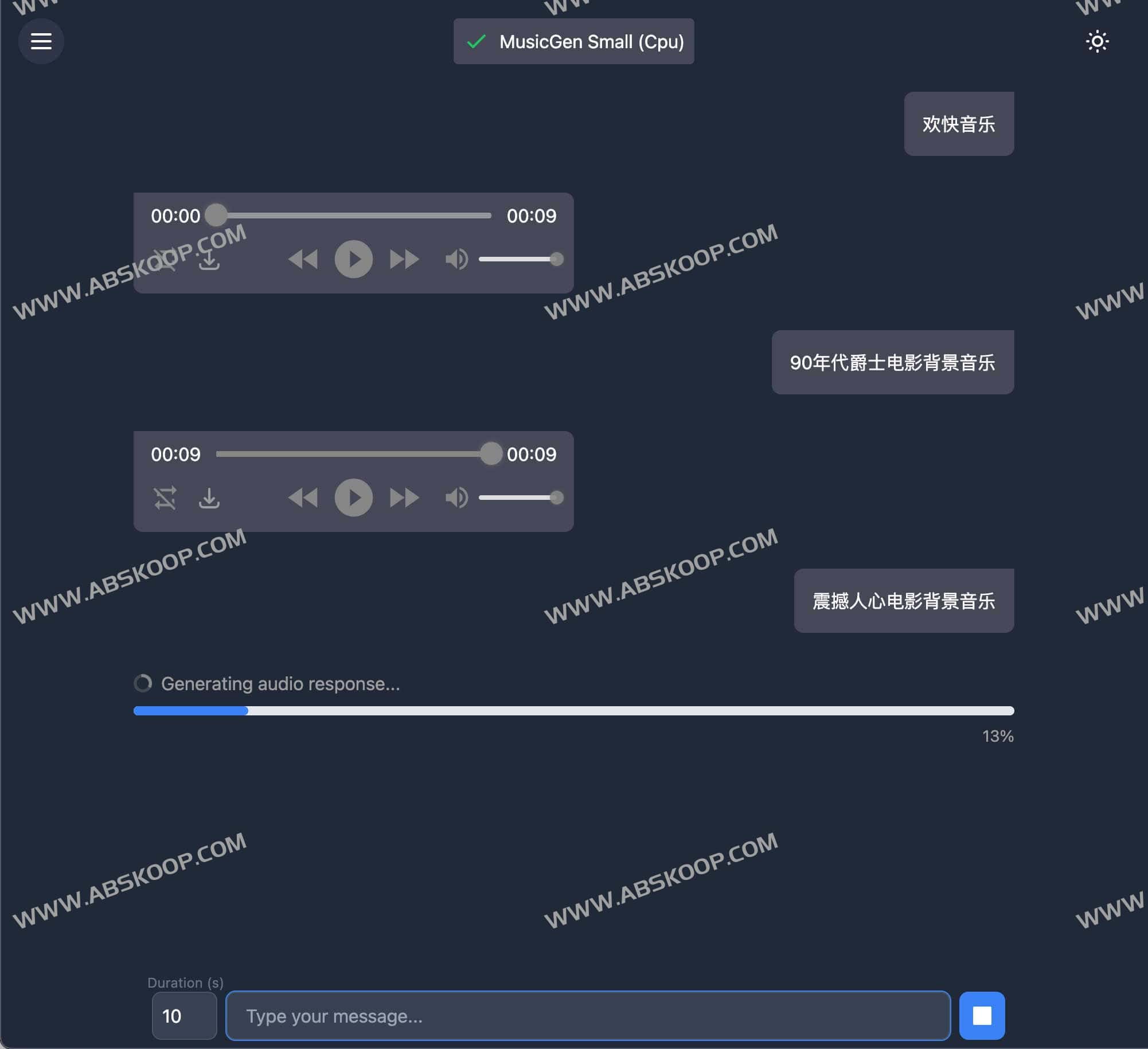Viewport: 1148px width, 1049px height.
Task: Play the second generated audio clip
Action: (x=353, y=498)
